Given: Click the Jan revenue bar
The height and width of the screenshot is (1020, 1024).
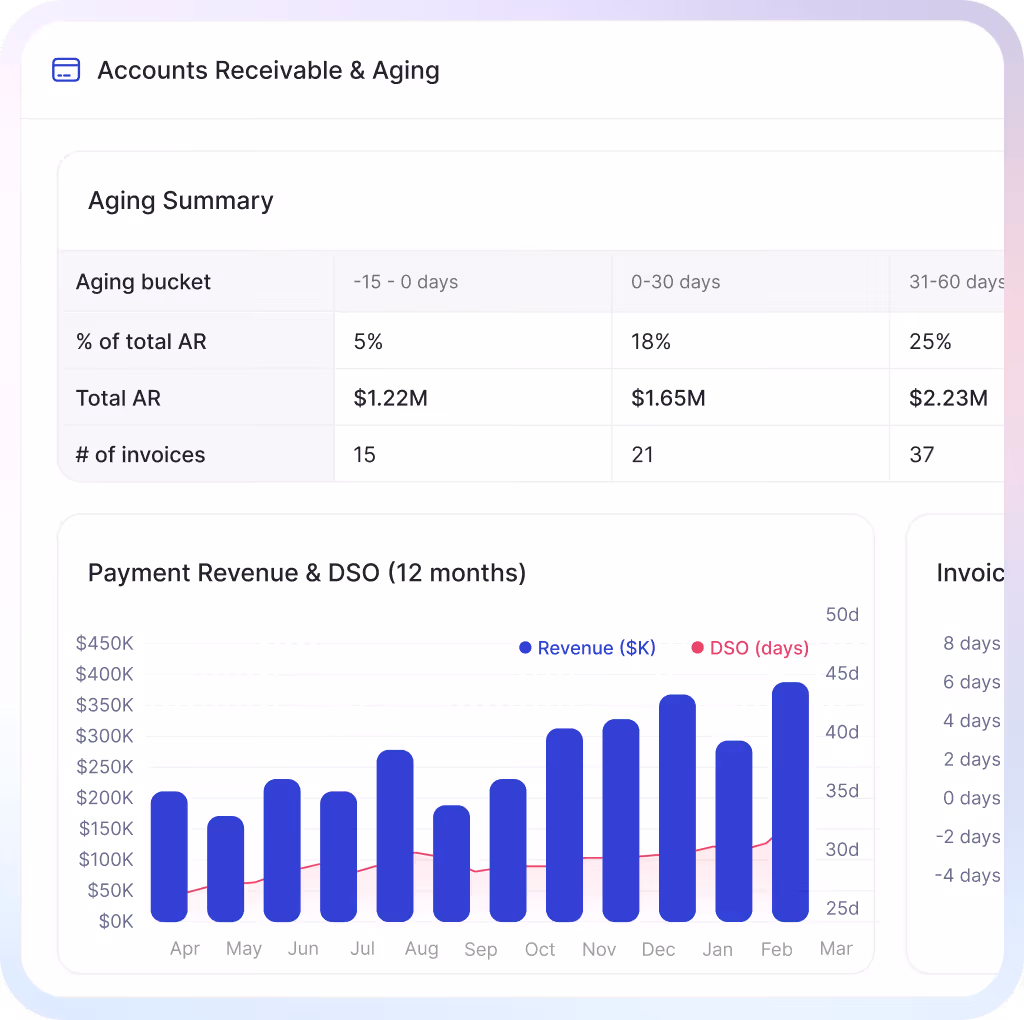Looking at the screenshot, I should coord(677,808).
